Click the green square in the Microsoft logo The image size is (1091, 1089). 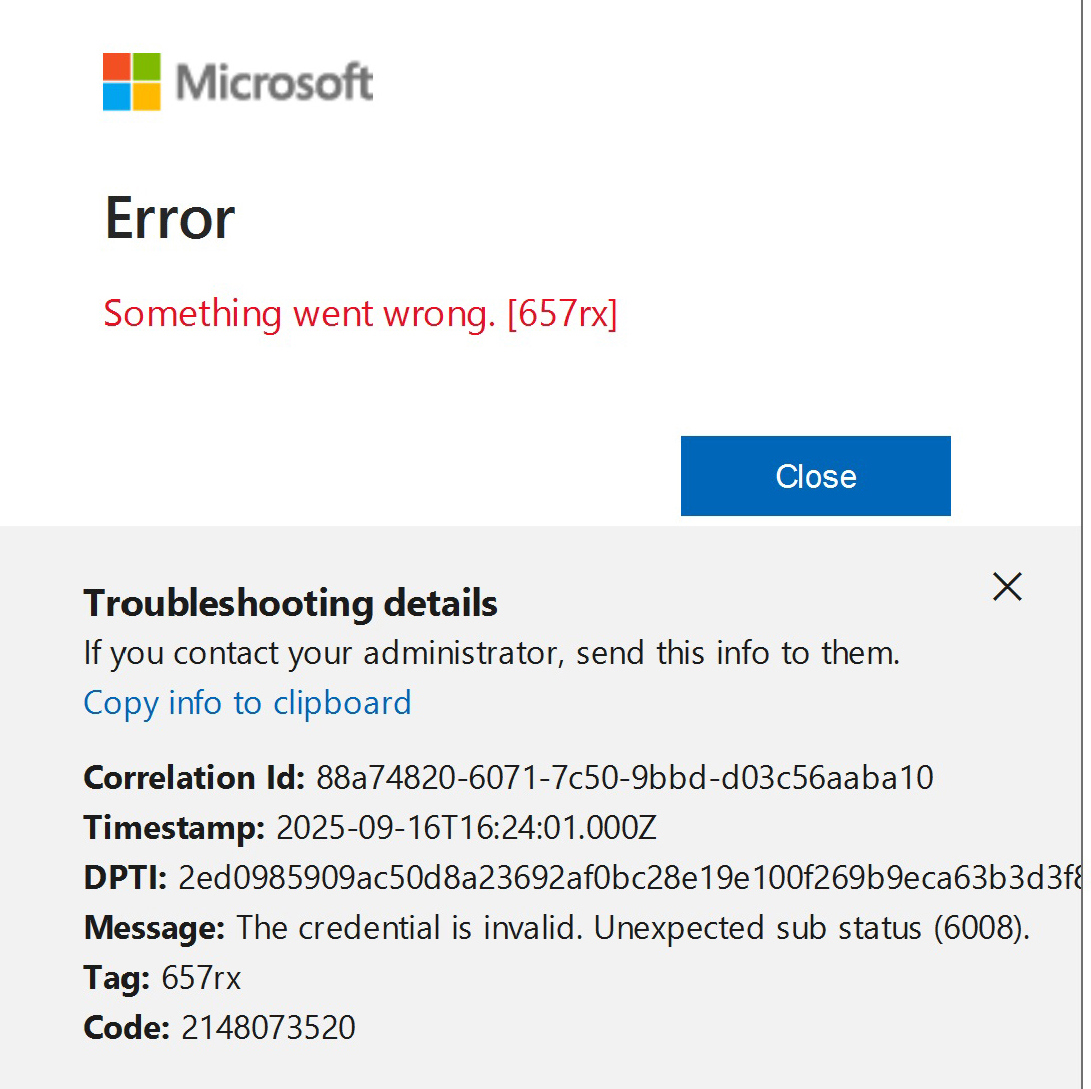[x=145, y=67]
